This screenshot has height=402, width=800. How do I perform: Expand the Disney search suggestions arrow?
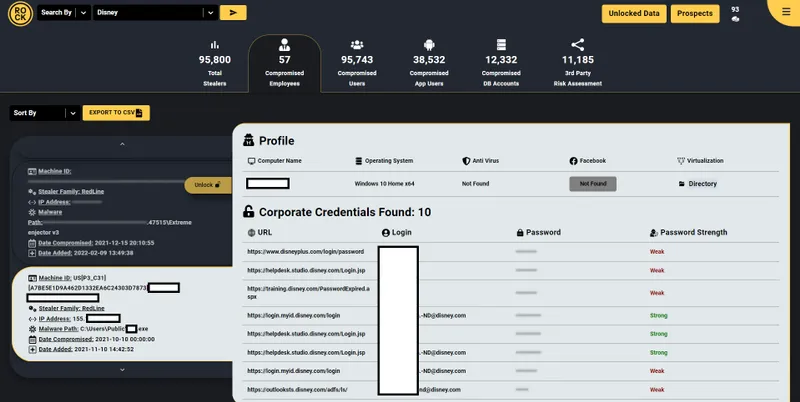[x=210, y=13]
